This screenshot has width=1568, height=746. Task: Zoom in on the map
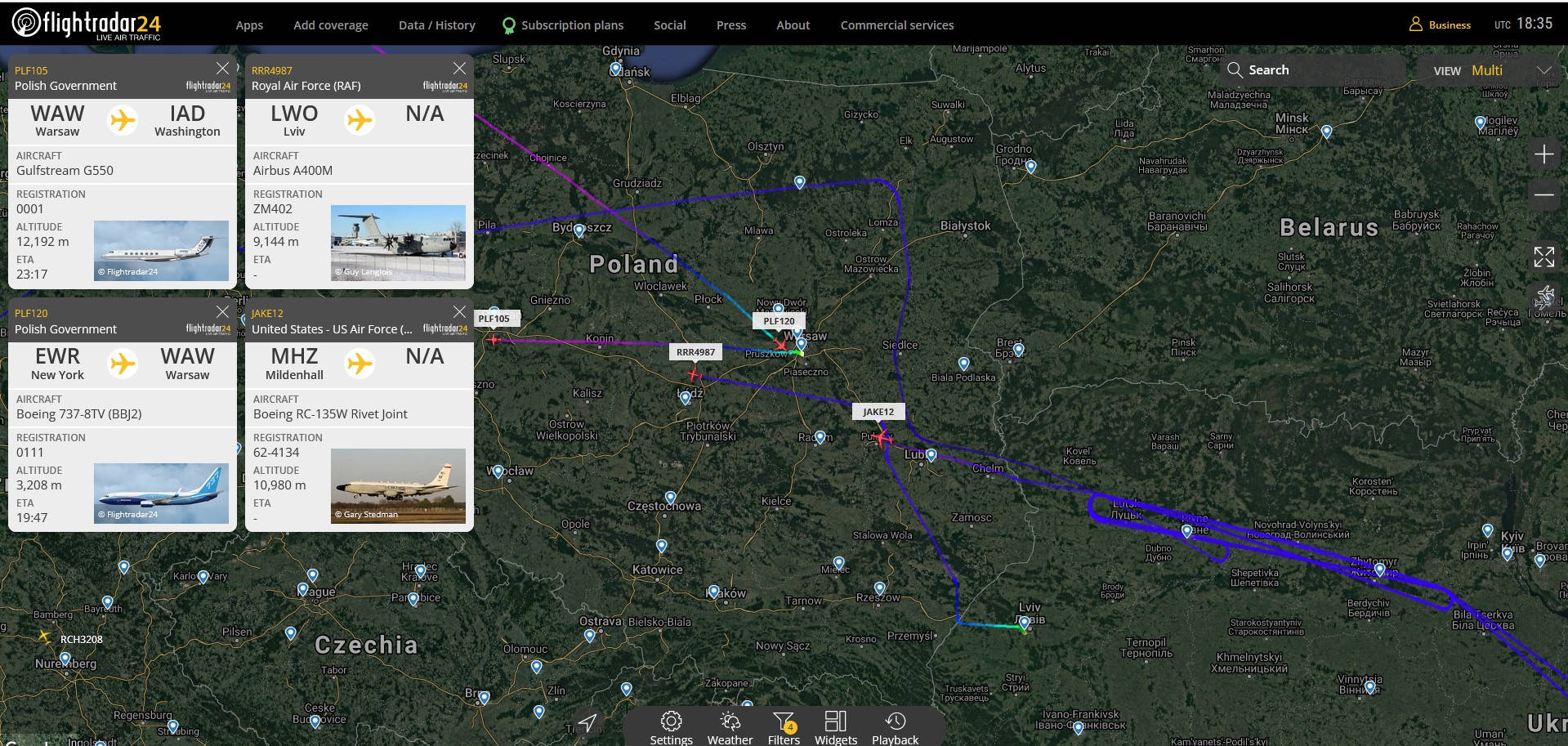pyautogui.click(x=1543, y=154)
